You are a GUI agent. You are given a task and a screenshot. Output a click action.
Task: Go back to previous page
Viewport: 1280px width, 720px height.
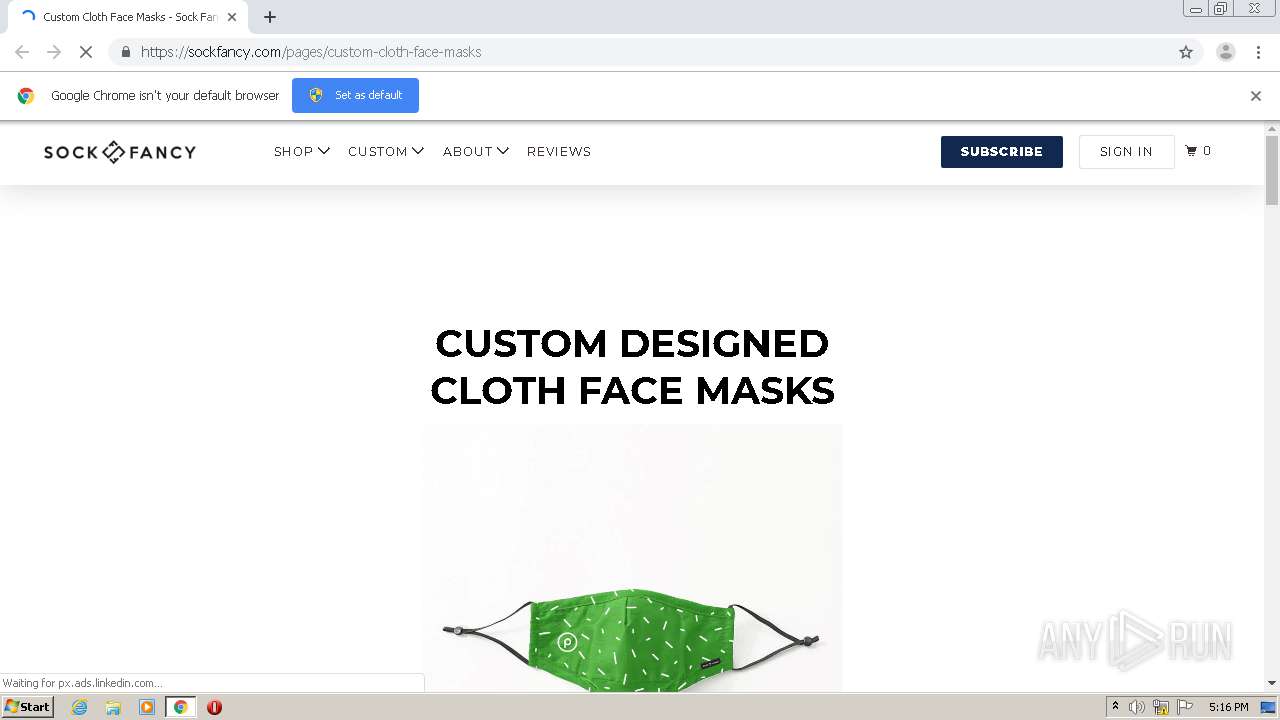coord(22,52)
